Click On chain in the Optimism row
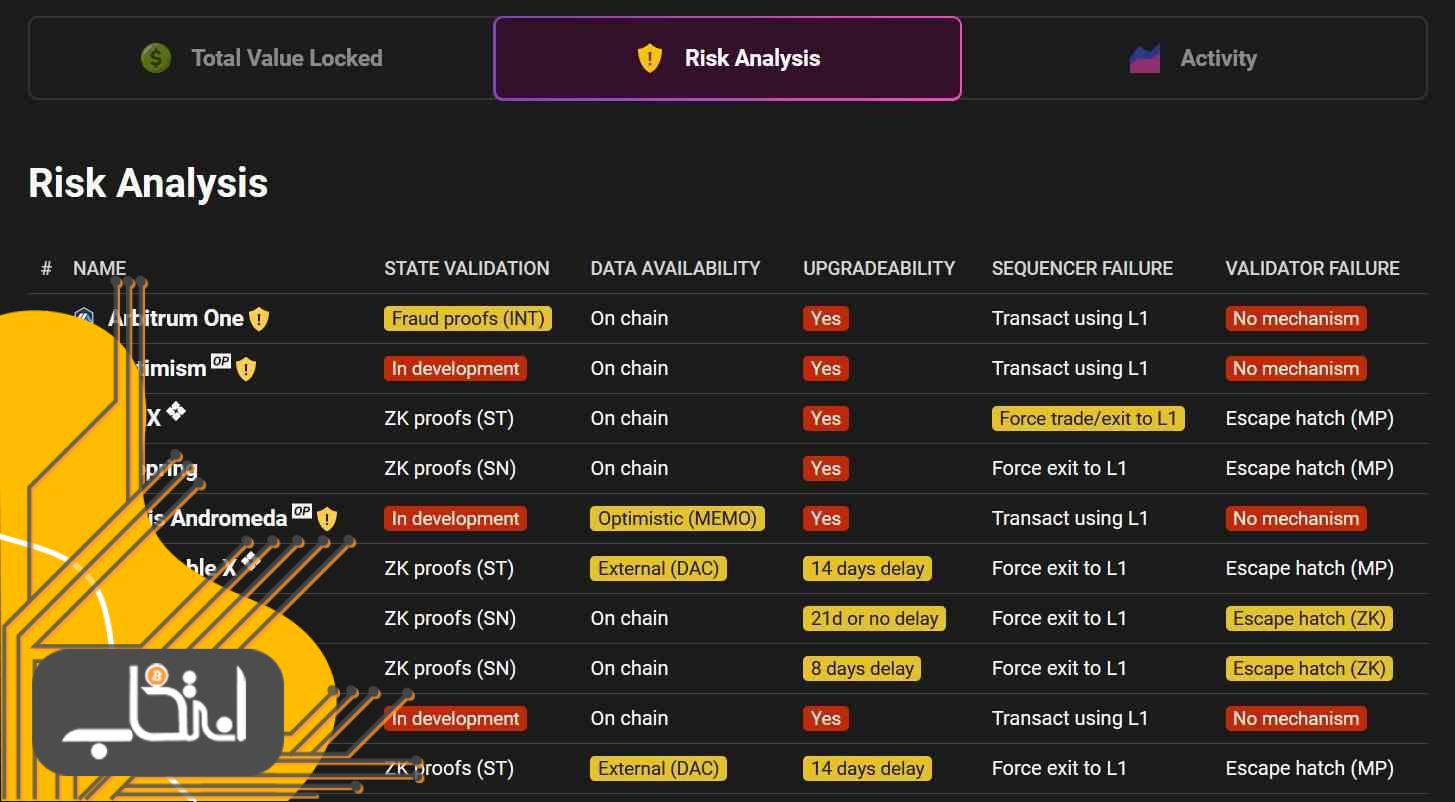This screenshot has width=1455, height=802. [x=629, y=368]
